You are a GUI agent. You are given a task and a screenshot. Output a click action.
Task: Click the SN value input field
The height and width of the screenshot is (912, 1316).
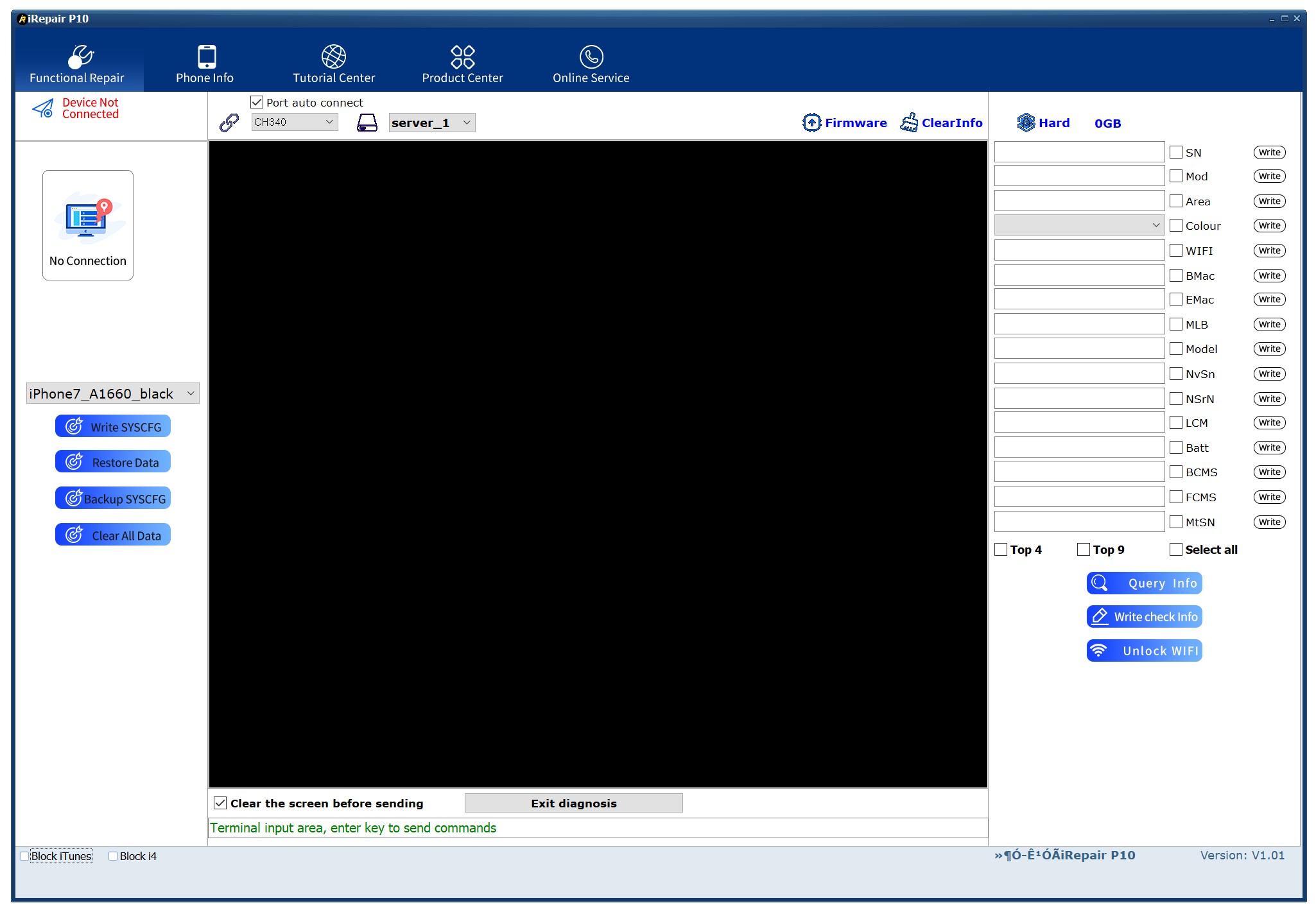pyautogui.click(x=1080, y=152)
